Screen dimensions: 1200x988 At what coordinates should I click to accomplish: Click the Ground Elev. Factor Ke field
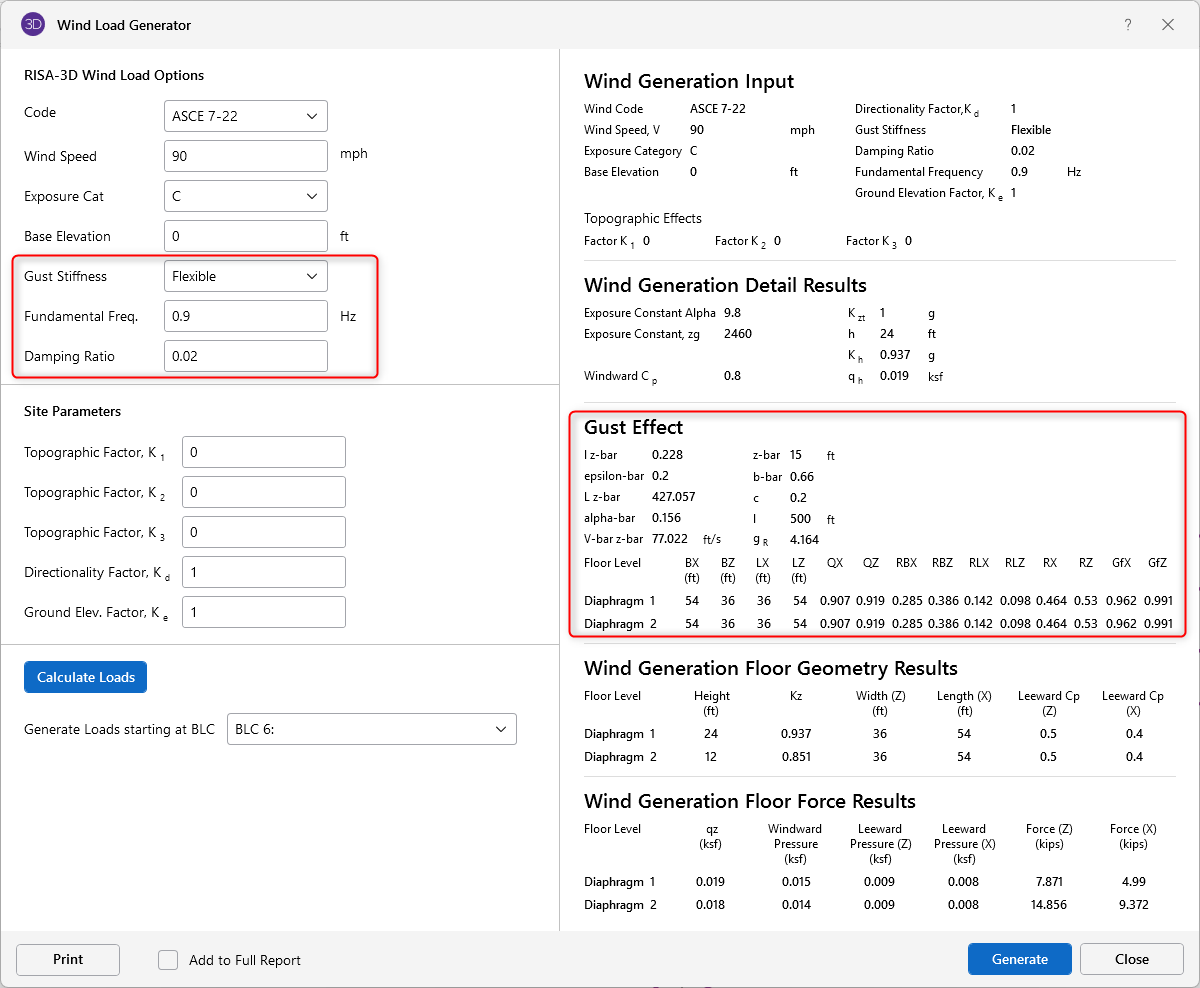coord(263,612)
